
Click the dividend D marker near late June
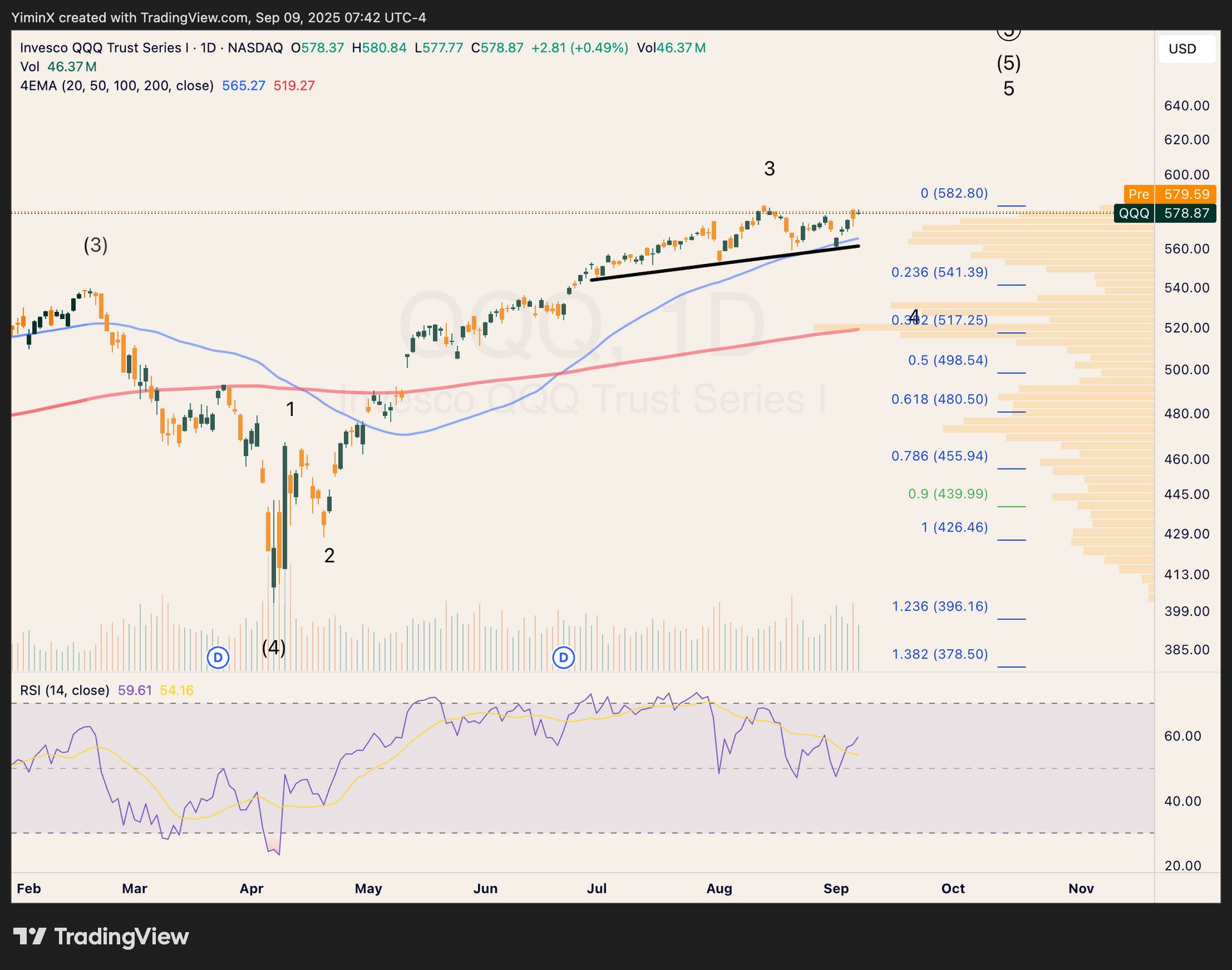point(563,657)
